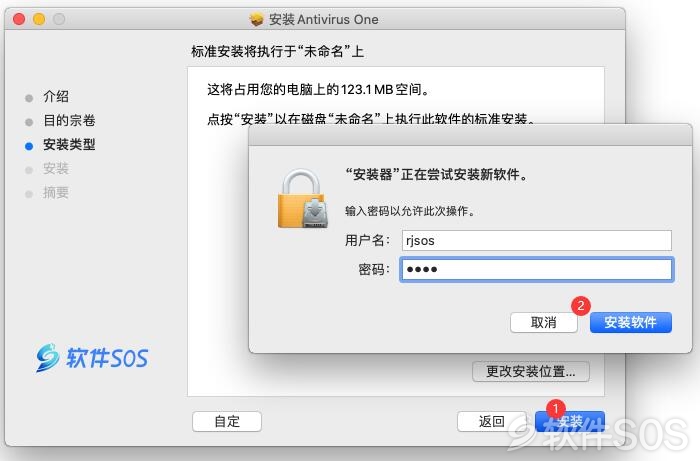Focus the 用户名 field containing rjsos
This screenshot has height=461, width=700.
(537, 241)
